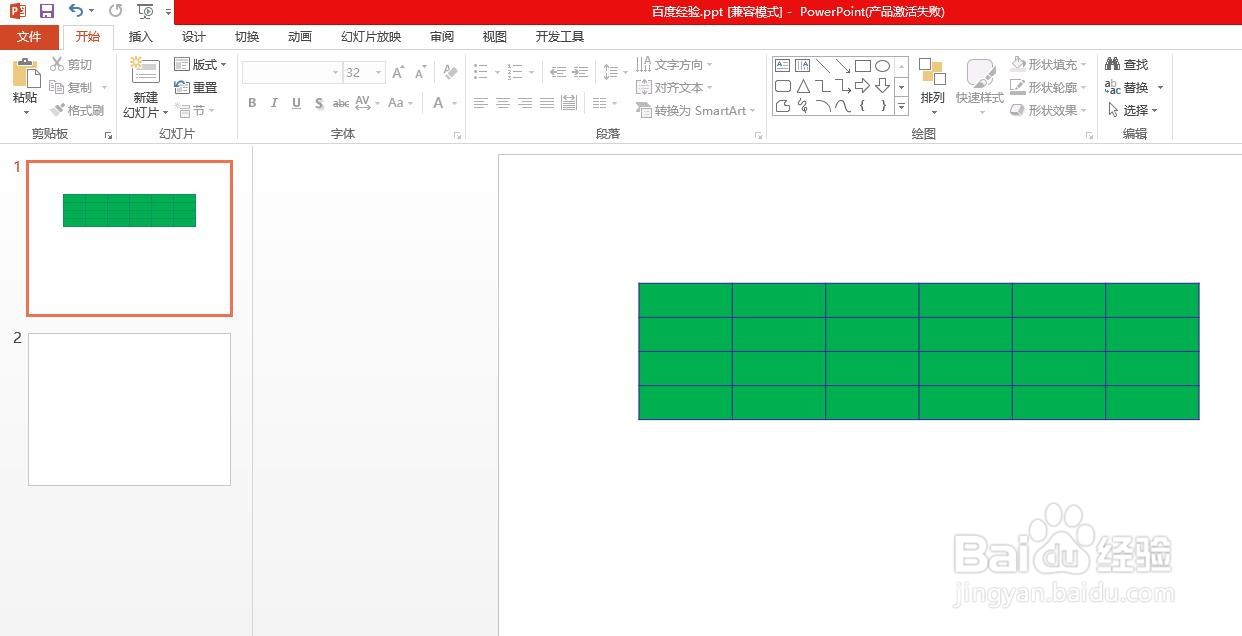Viewport: 1242px width, 636px height.
Task: Open the 文字方向 (Text Direction) dropdown
Action: (675, 64)
